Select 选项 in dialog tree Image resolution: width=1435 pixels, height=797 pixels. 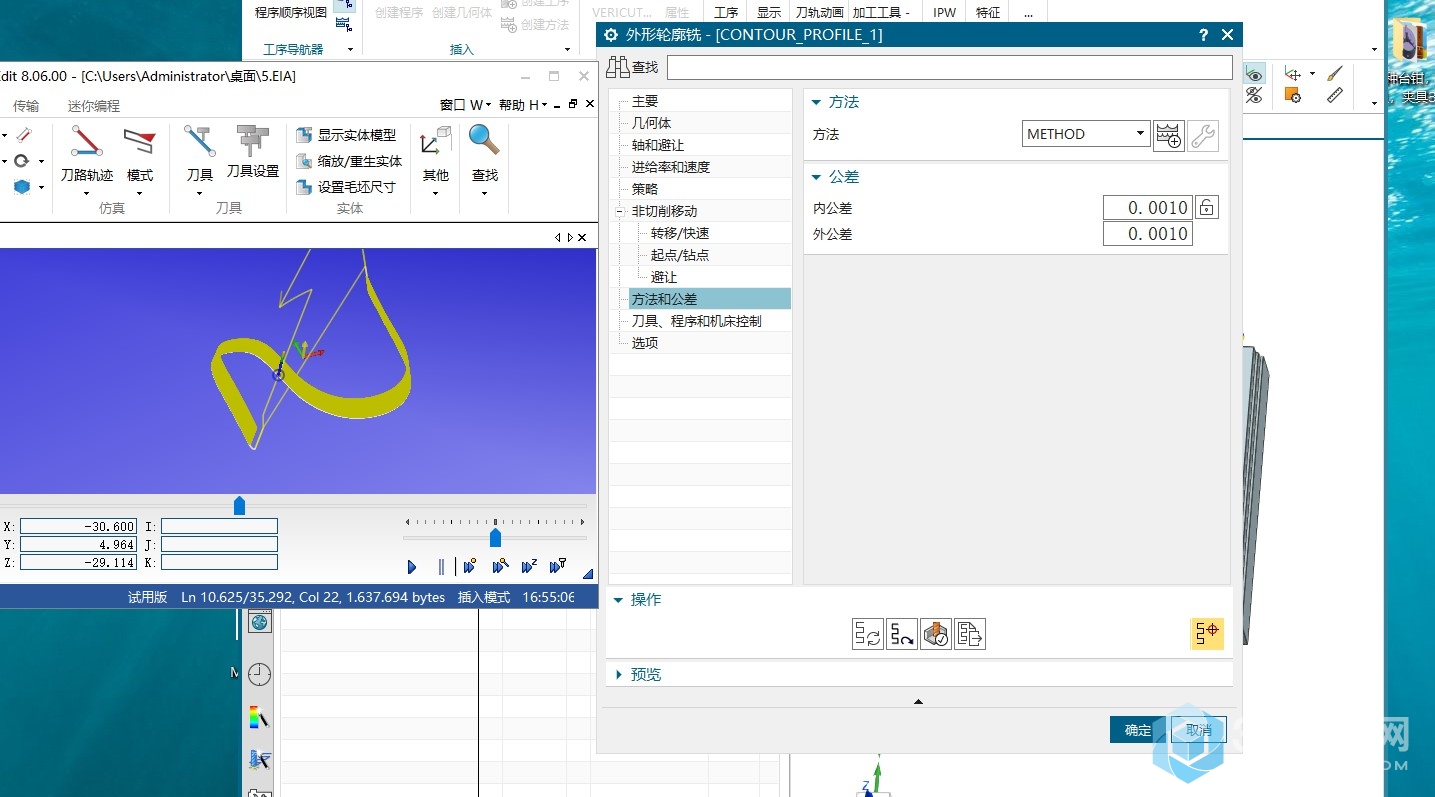[x=645, y=343]
